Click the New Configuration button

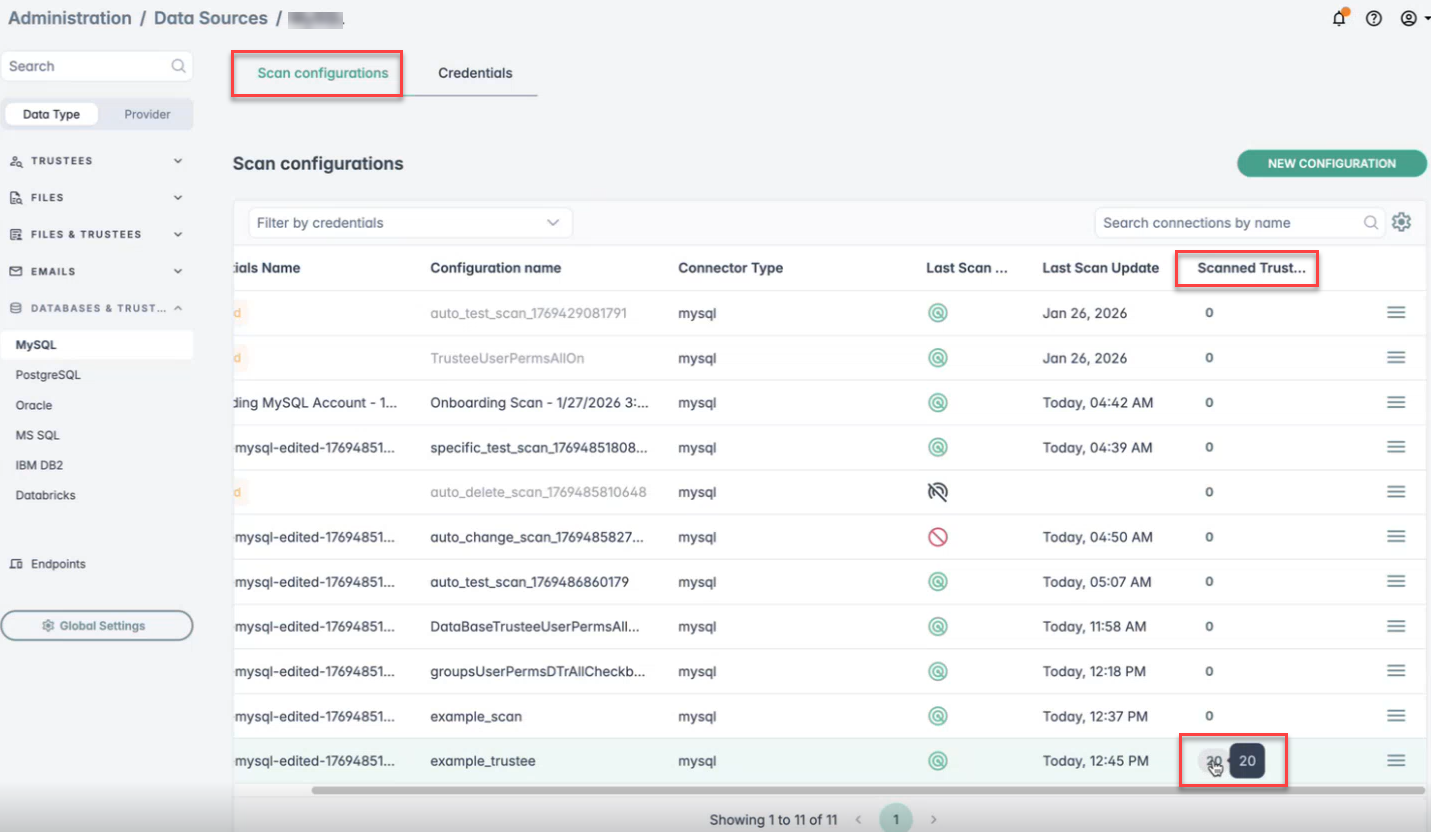point(1331,163)
